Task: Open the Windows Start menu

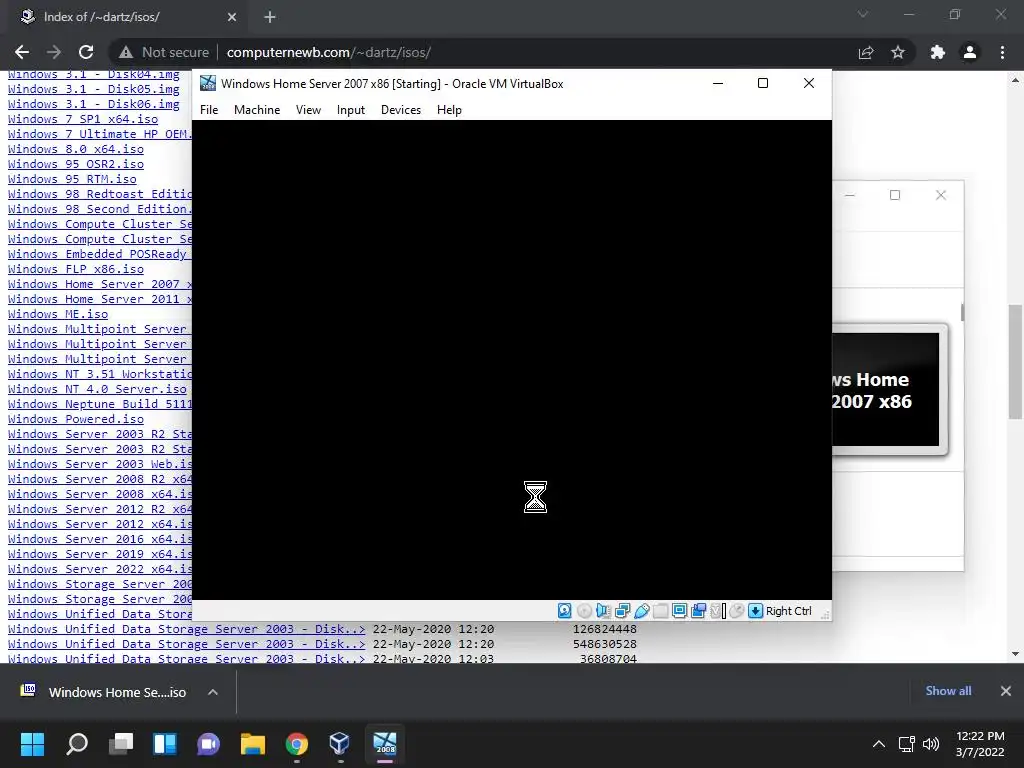Action: (32, 744)
